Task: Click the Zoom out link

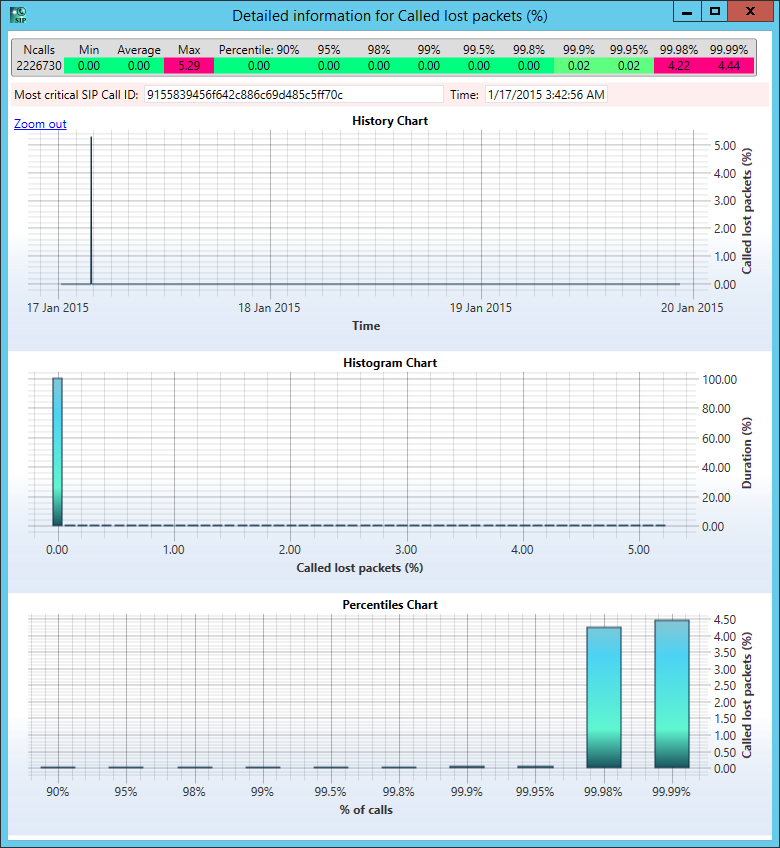Action: (40, 124)
